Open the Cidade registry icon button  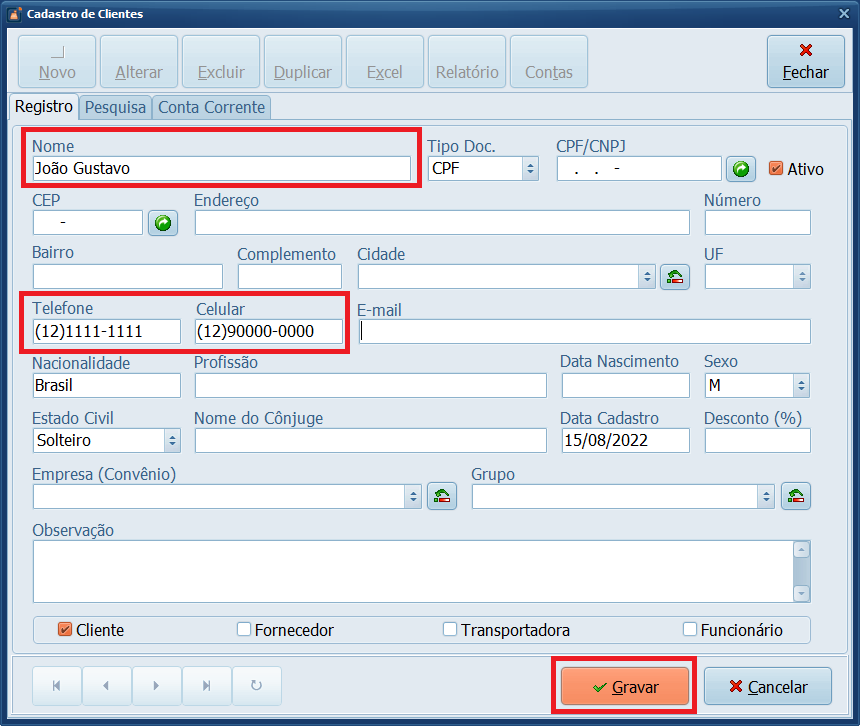[675, 277]
